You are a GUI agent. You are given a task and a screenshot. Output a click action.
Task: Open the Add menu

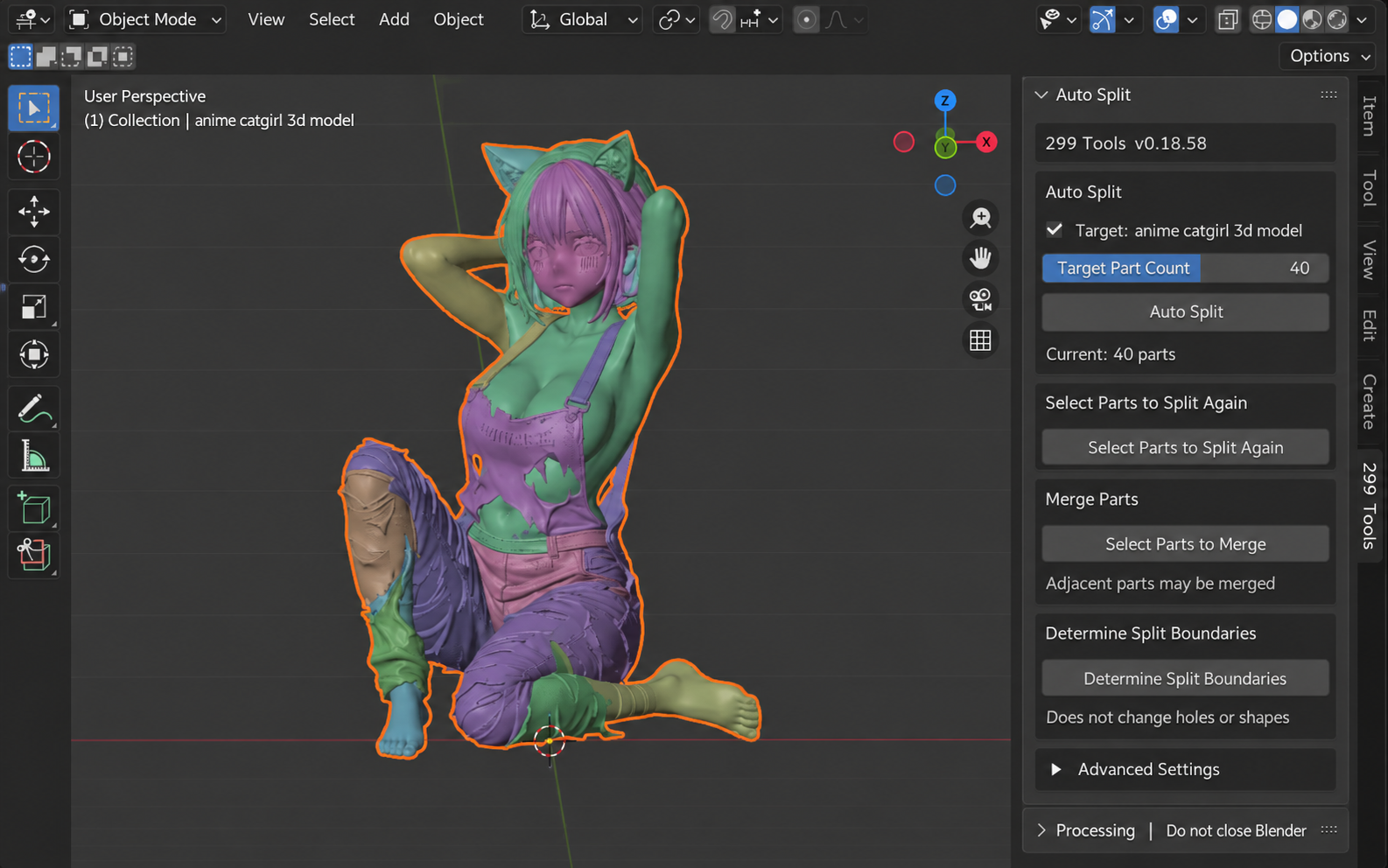[x=394, y=19]
